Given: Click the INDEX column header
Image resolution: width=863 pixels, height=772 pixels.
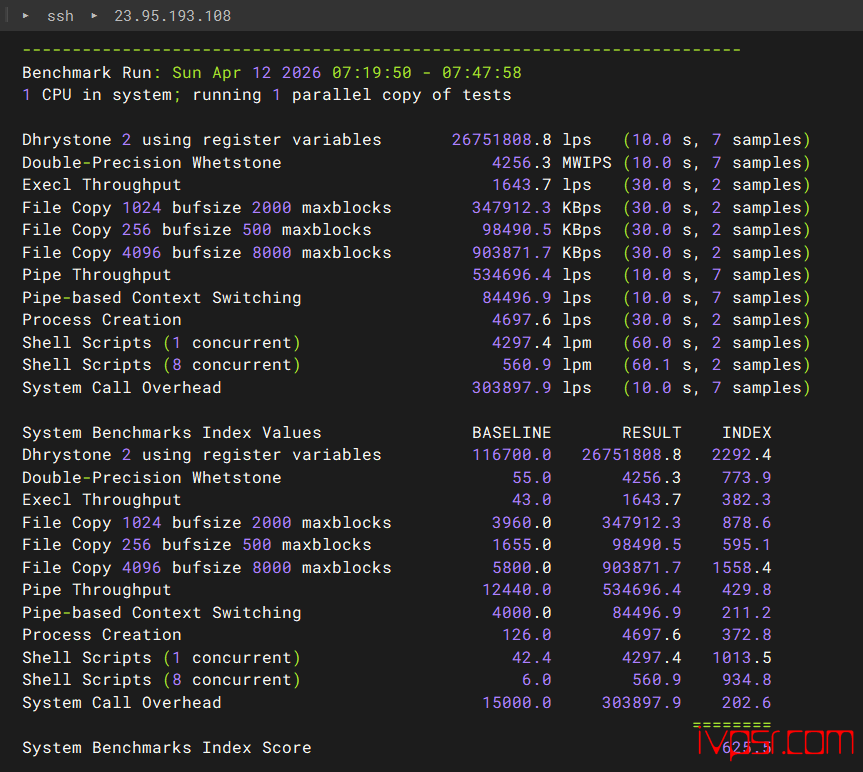Looking at the screenshot, I should 746,433.
